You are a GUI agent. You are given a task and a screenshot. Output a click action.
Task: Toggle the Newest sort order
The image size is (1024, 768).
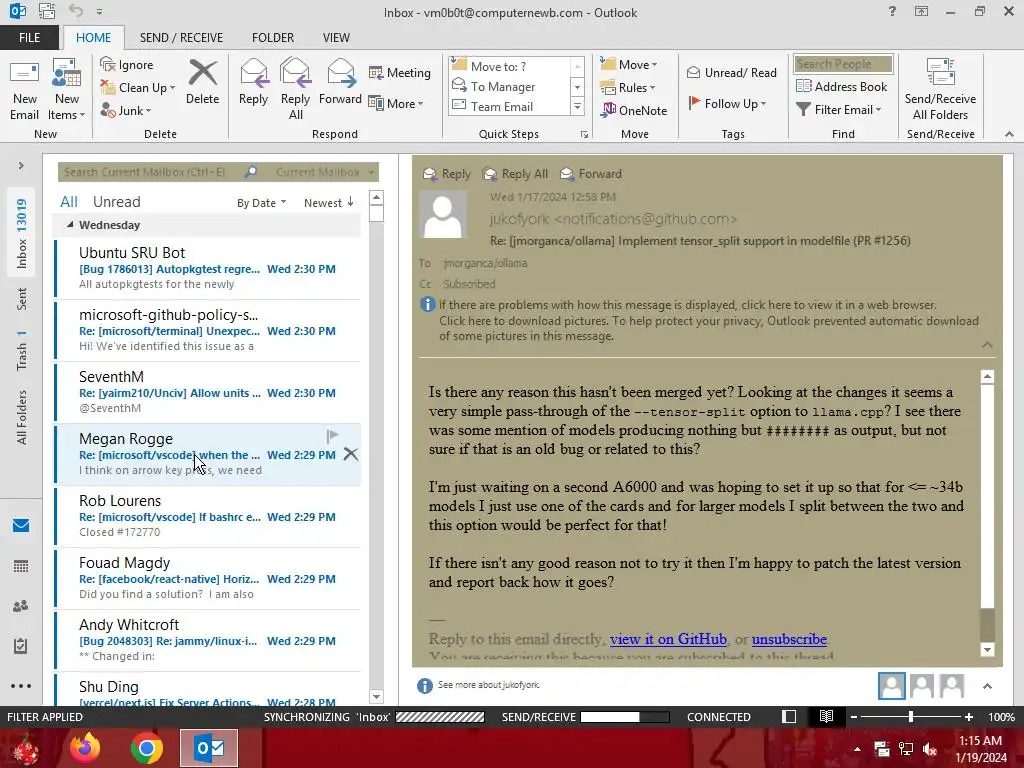coord(328,202)
